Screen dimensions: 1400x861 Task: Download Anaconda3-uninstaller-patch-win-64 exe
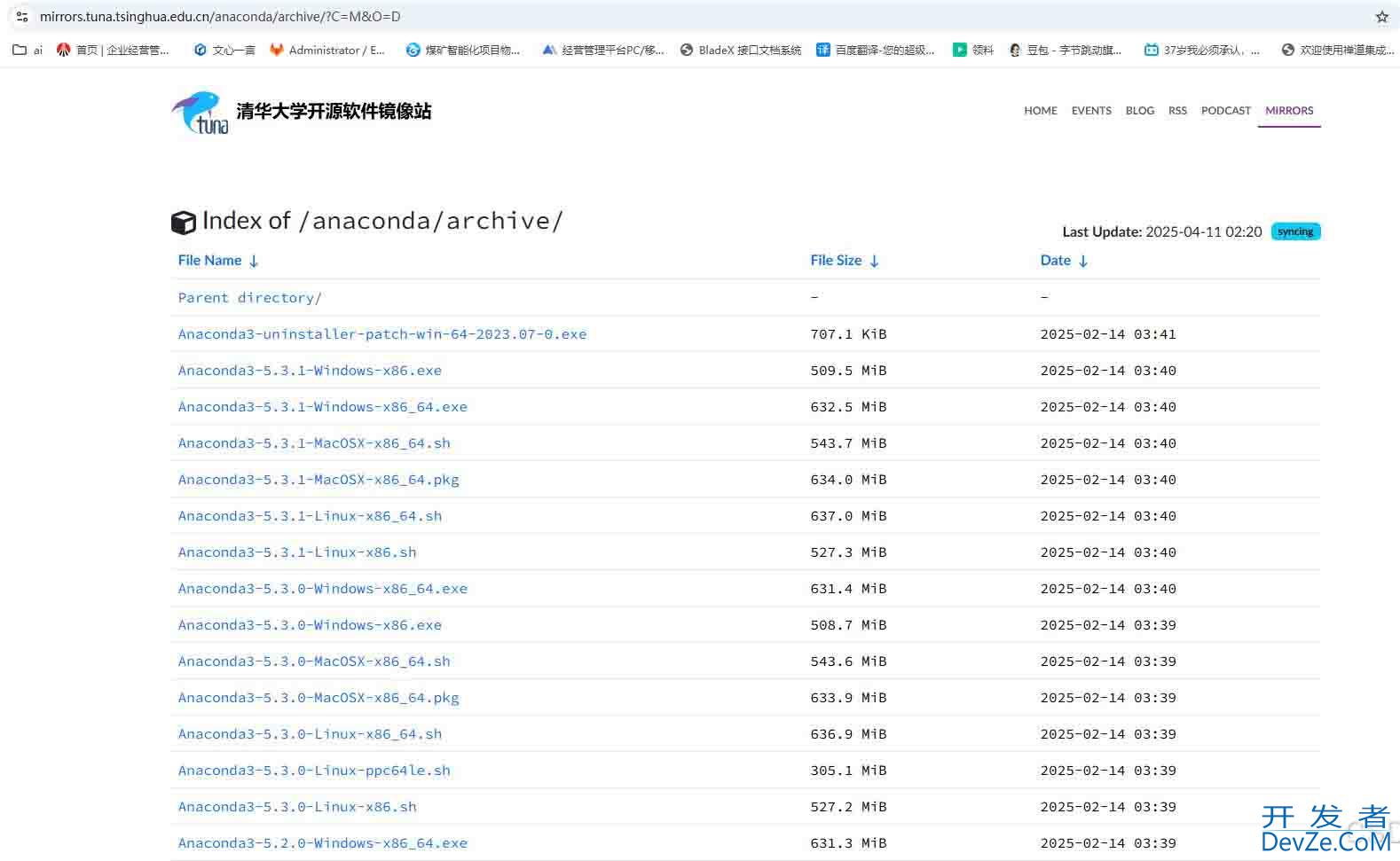[381, 334]
